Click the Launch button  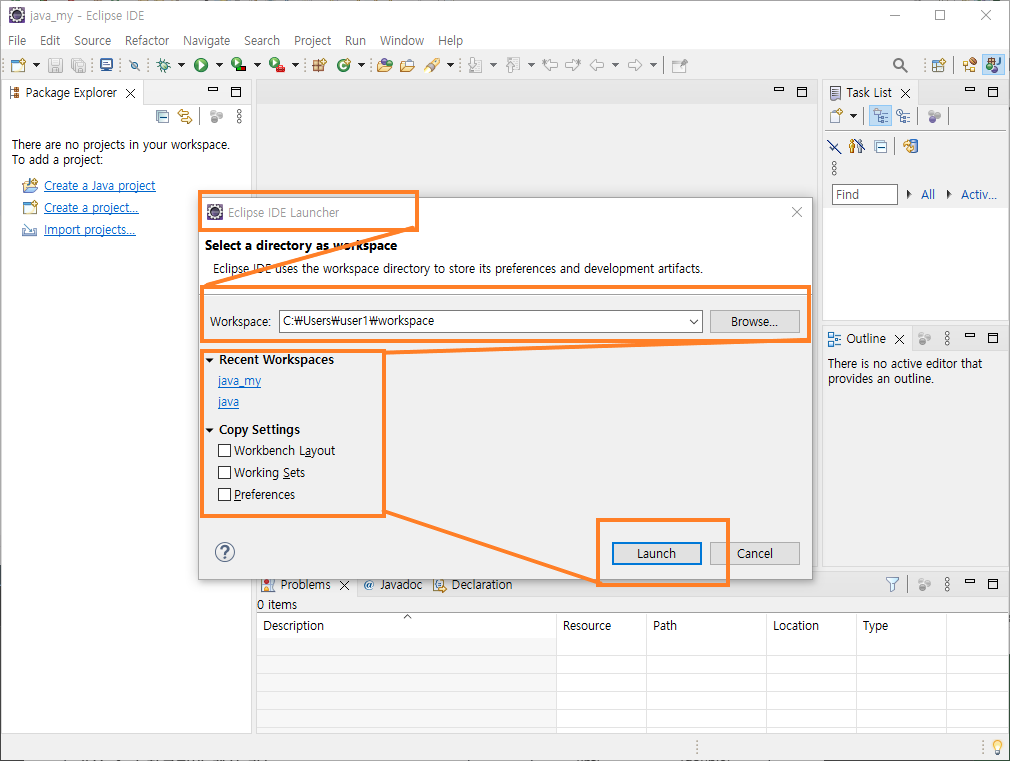656,554
